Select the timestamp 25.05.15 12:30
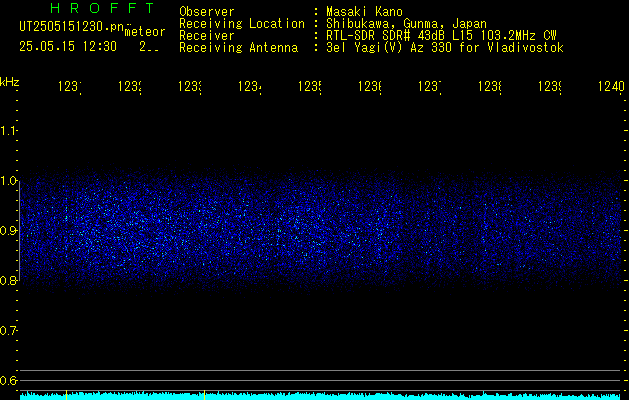The image size is (629, 400). 68,47
